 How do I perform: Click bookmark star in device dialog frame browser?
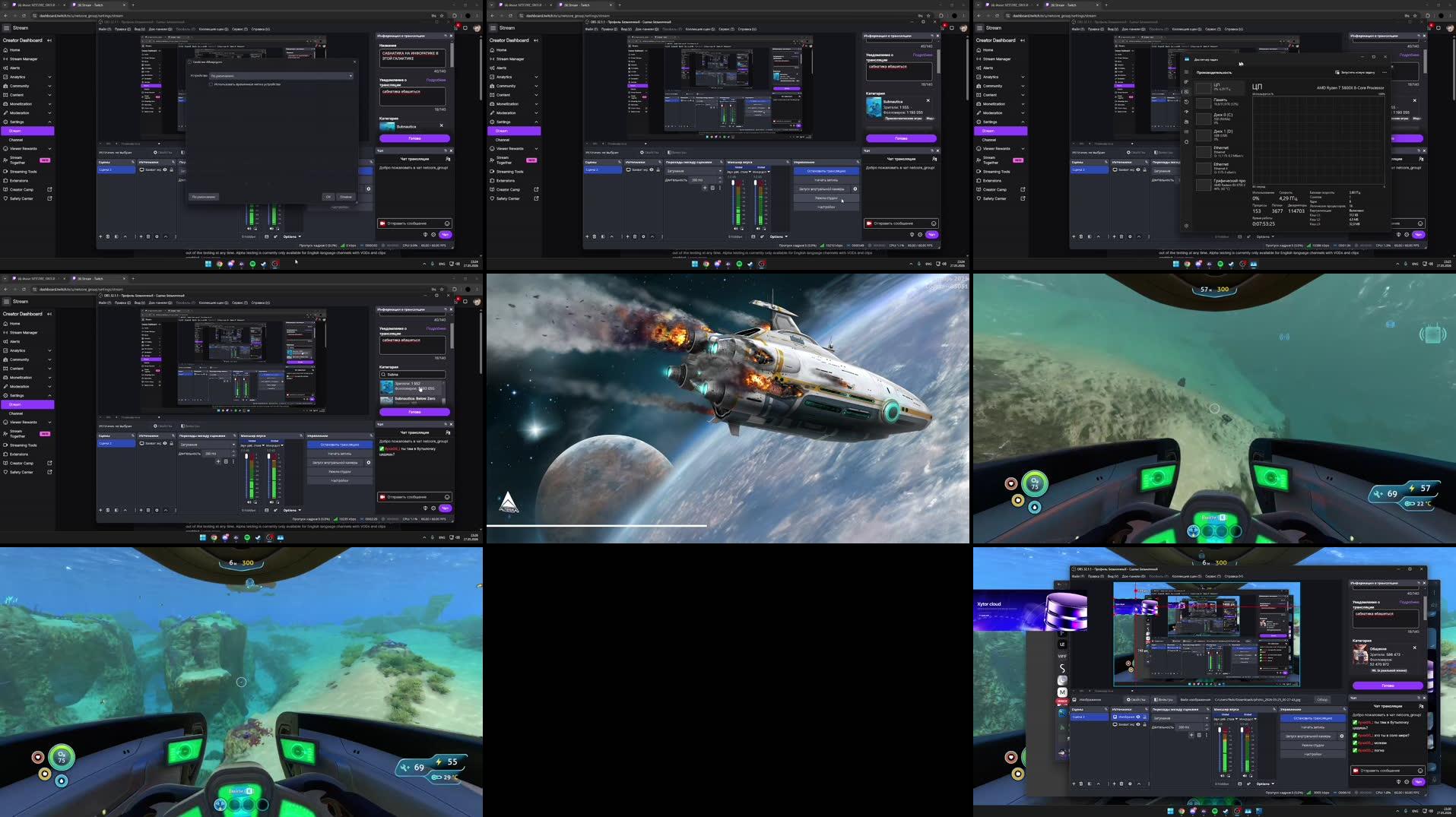pos(440,15)
